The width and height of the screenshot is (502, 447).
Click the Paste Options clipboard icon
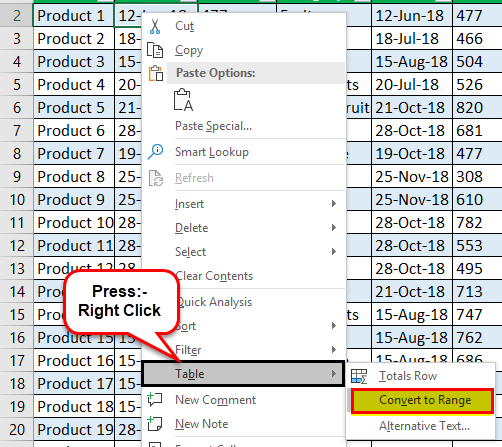(x=156, y=73)
